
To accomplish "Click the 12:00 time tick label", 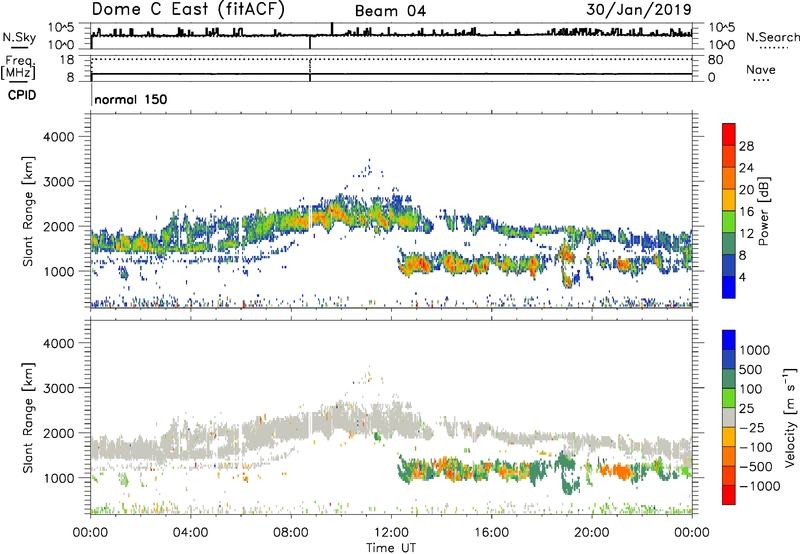I will click(391, 533).
